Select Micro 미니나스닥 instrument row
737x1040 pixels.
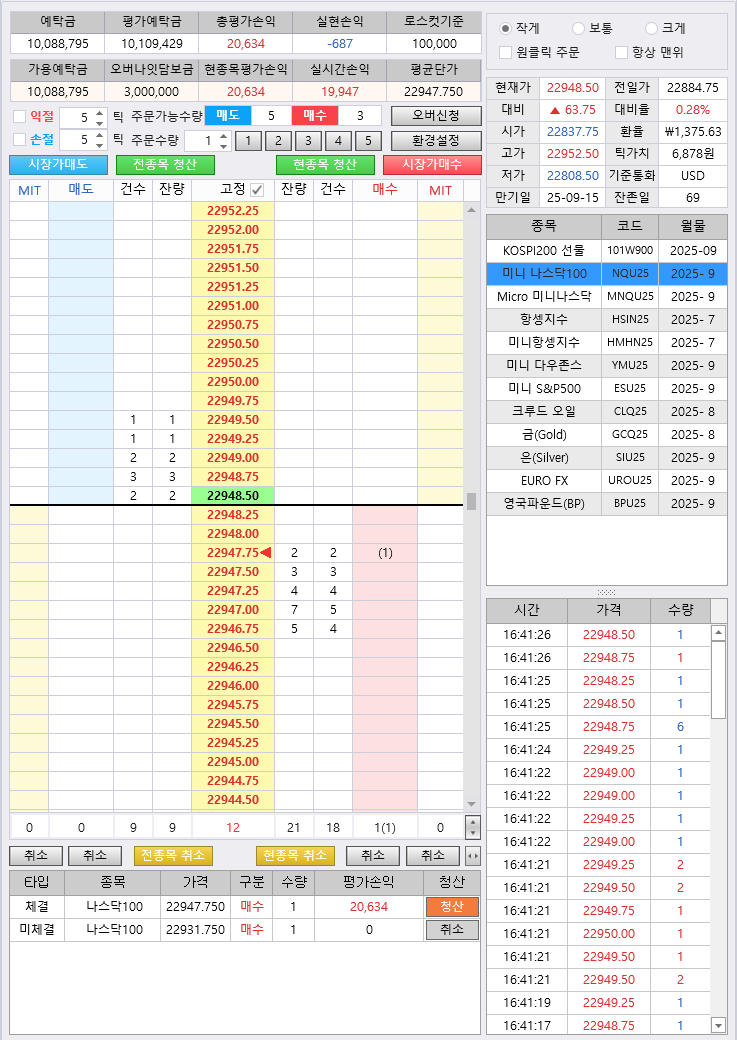(x=606, y=296)
